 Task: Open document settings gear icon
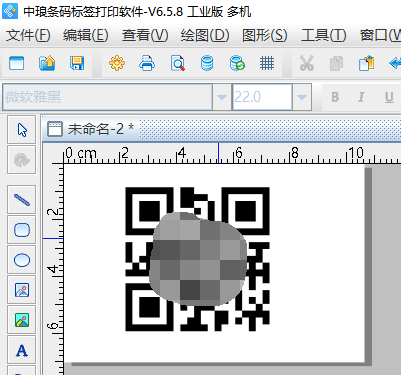[117, 63]
